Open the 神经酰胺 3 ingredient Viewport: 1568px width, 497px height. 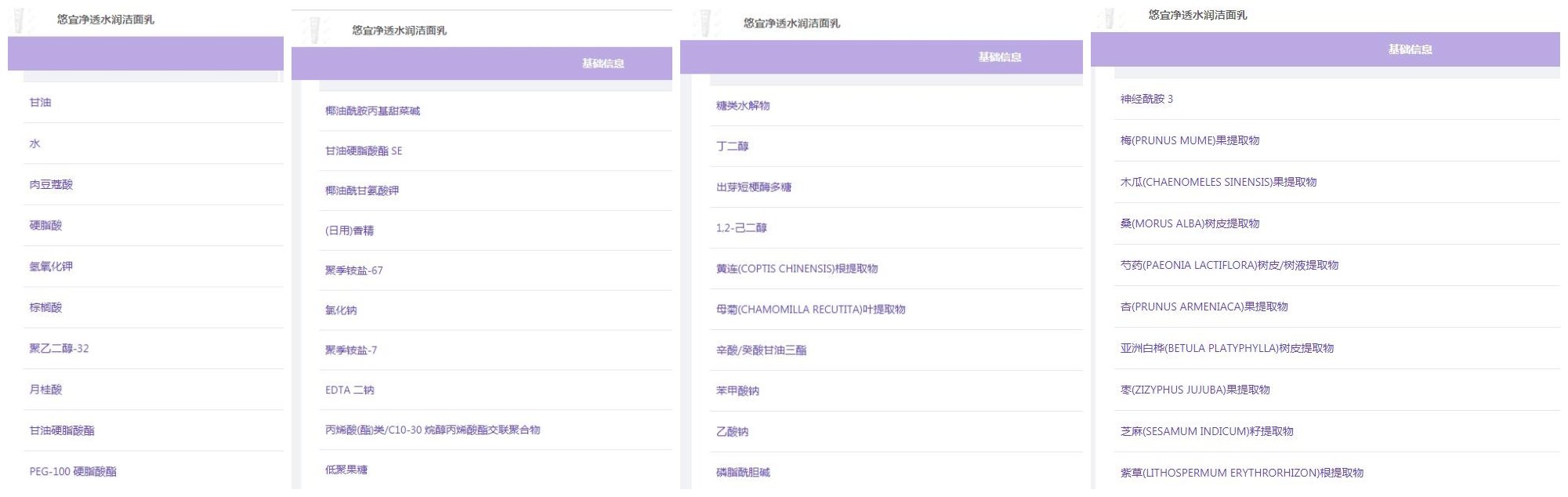(1146, 100)
